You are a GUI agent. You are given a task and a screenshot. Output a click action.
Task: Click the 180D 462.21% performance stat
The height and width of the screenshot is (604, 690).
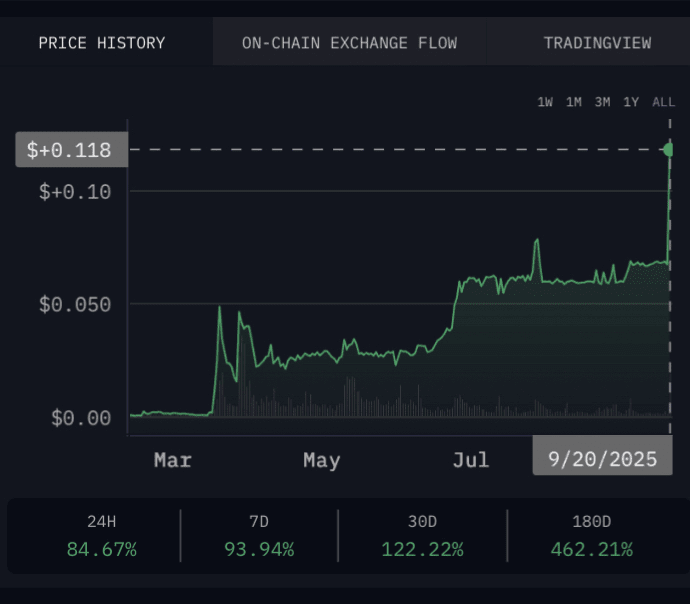coord(591,537)
